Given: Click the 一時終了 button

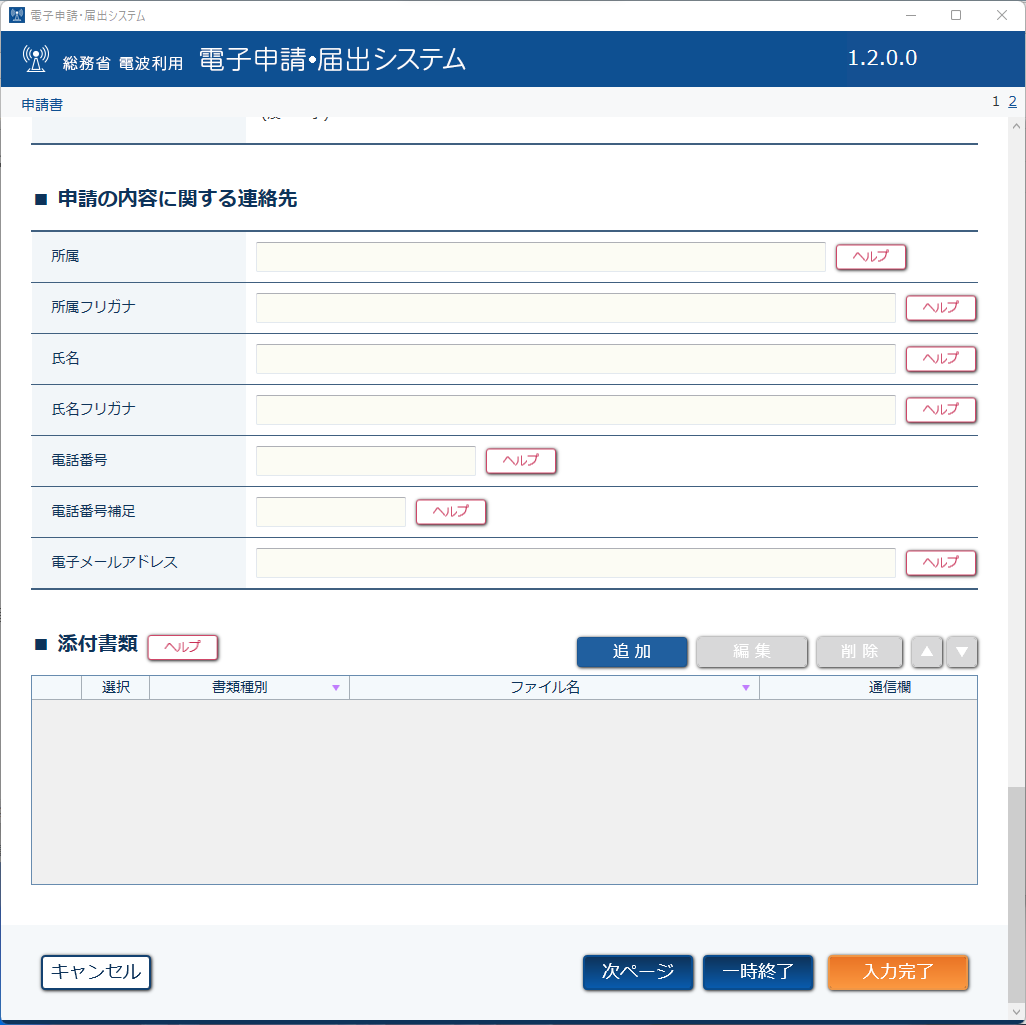Looking at the screenshot, I should [758, 972].
